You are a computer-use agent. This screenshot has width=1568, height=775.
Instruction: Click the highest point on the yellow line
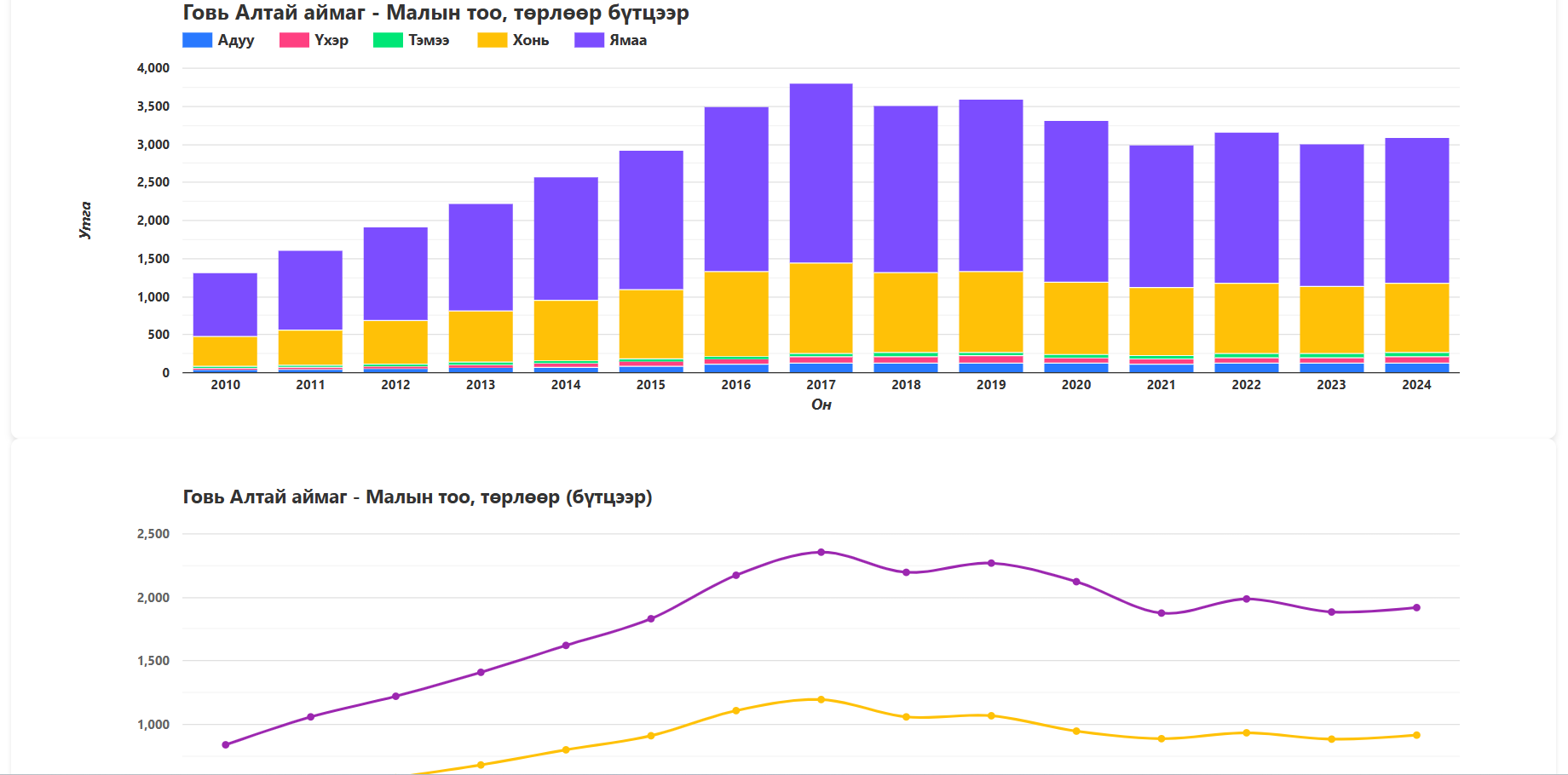[x=821, y=700]
